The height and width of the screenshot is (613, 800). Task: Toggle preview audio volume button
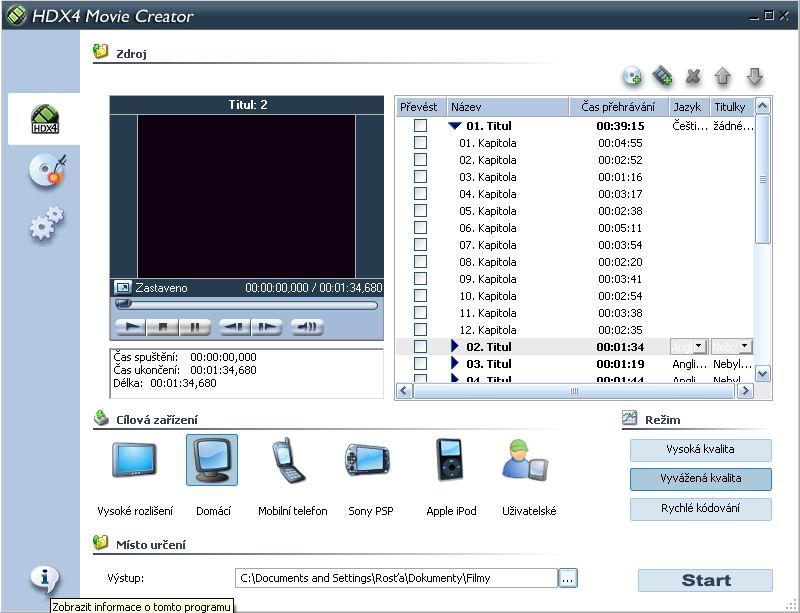(307, 327)
